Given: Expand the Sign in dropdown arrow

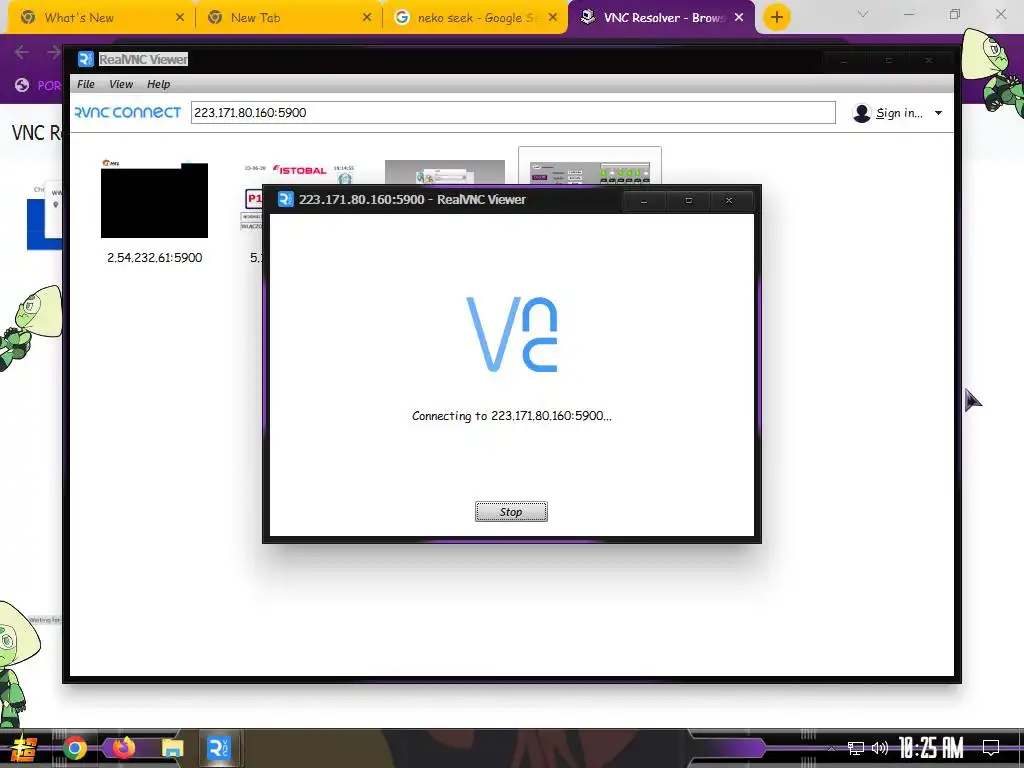Looking at the screenshot, I should (x=938, y=113).
